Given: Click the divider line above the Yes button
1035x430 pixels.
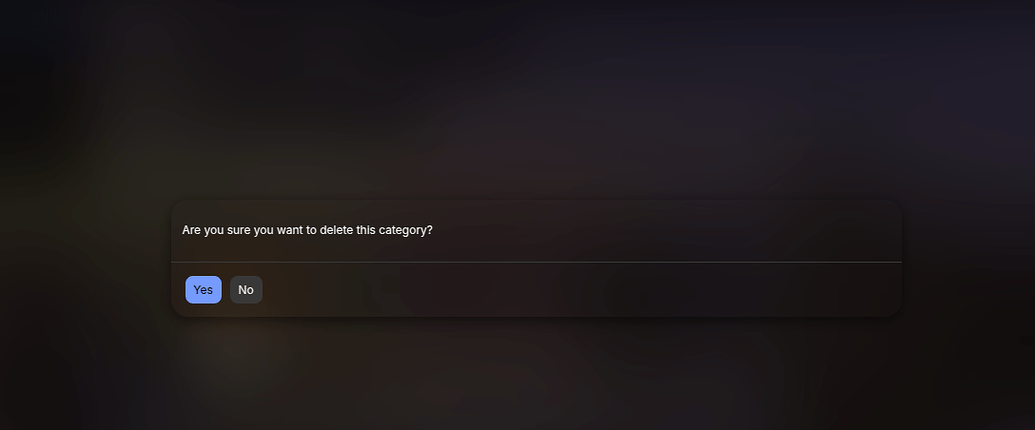Looking at the screenshot, I should click(x=536, y=262).
